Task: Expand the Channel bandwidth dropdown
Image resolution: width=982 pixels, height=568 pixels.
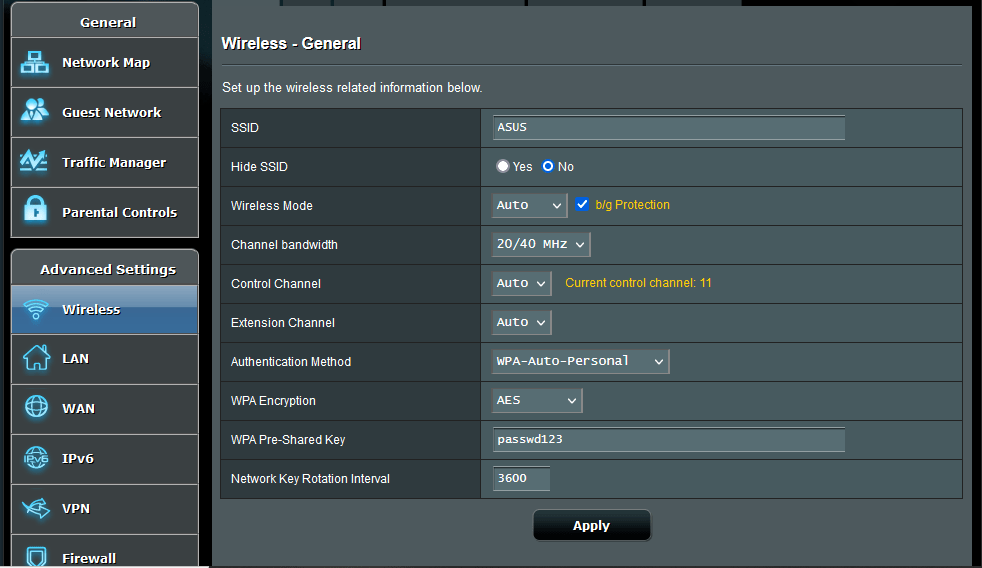Action: tap(541, 244)
